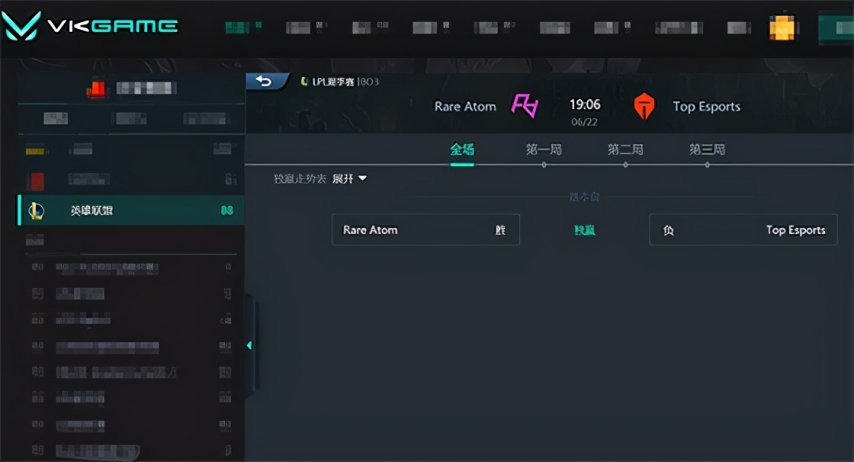Click the red square game icon in sidebar
The image size is (854, 462).
tap(37, 180)
